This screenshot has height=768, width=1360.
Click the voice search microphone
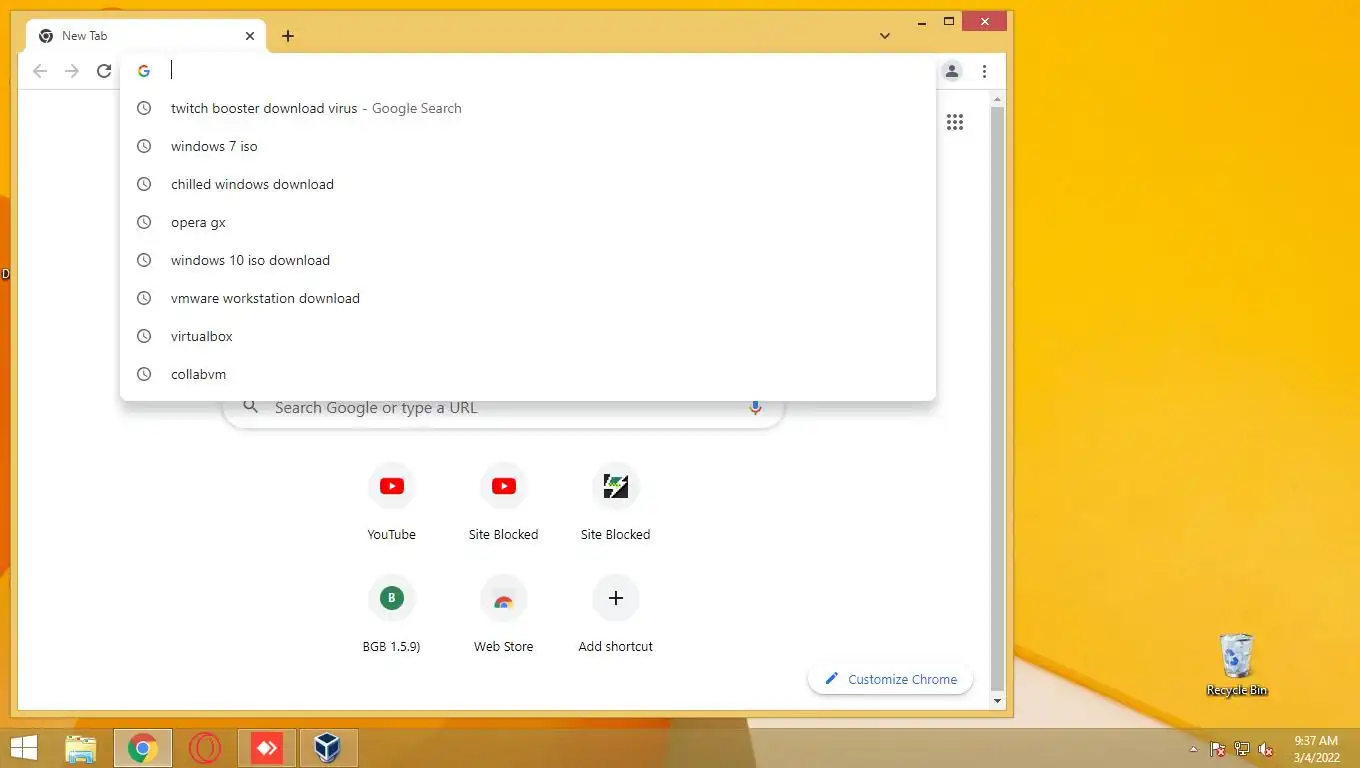tap(755, 408)
